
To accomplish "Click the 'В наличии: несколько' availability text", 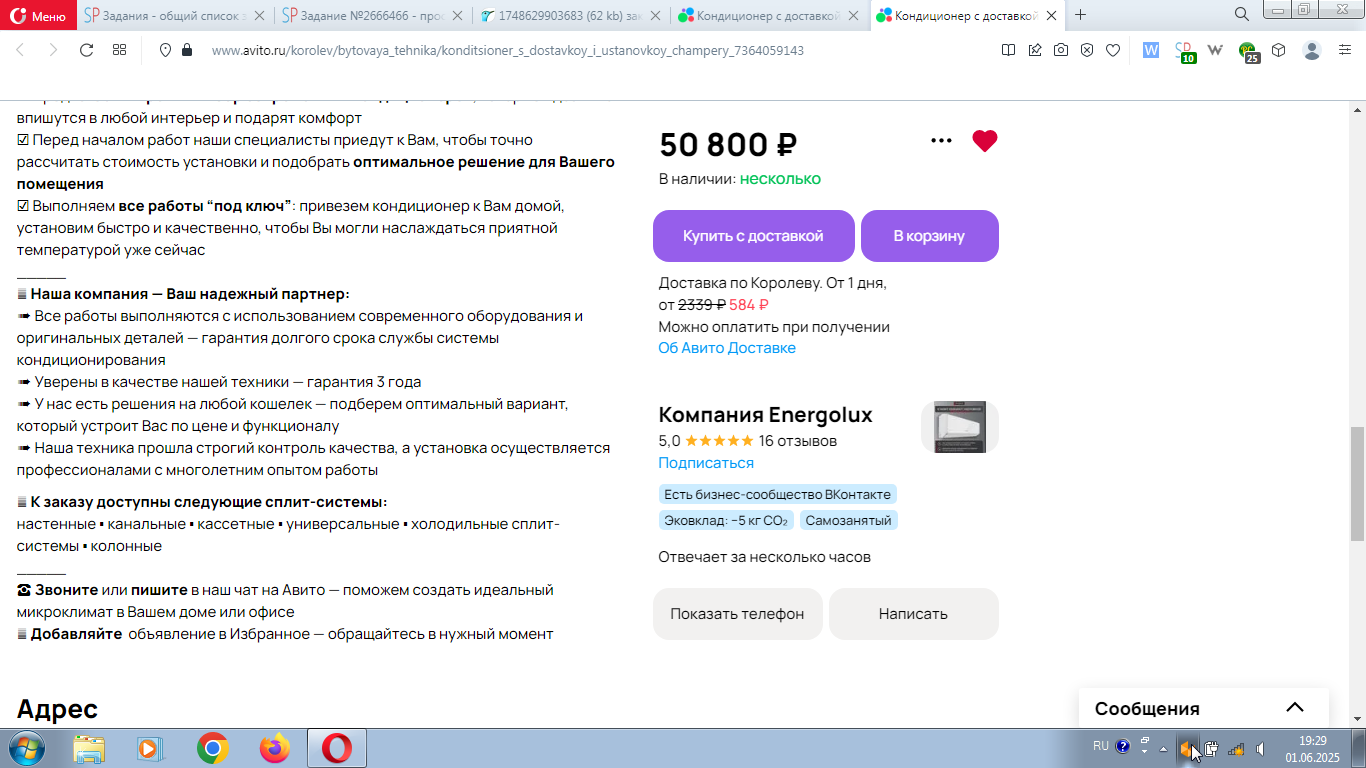I will point(739,179).
